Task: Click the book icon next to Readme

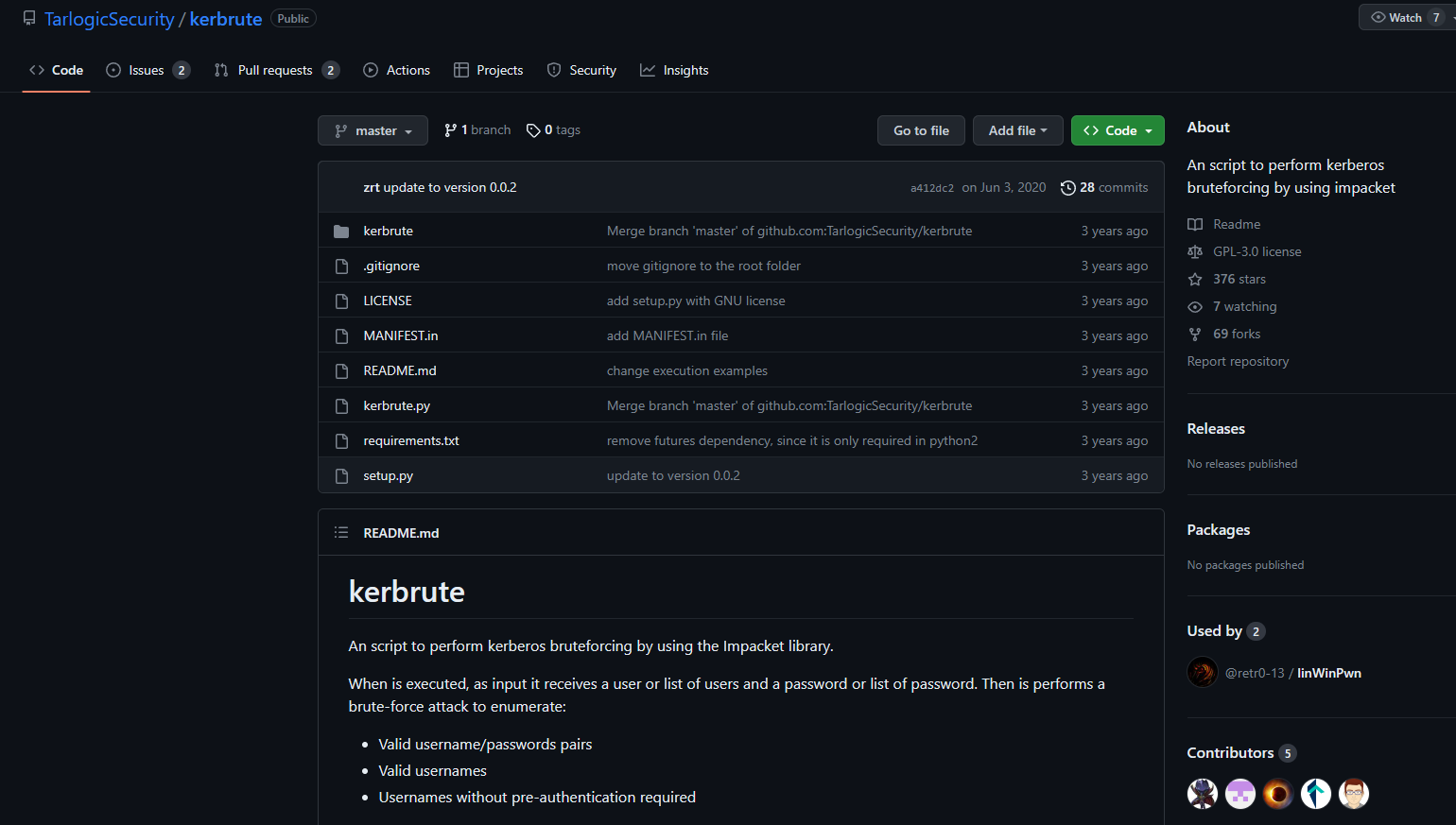Action: coord(1195,225)
